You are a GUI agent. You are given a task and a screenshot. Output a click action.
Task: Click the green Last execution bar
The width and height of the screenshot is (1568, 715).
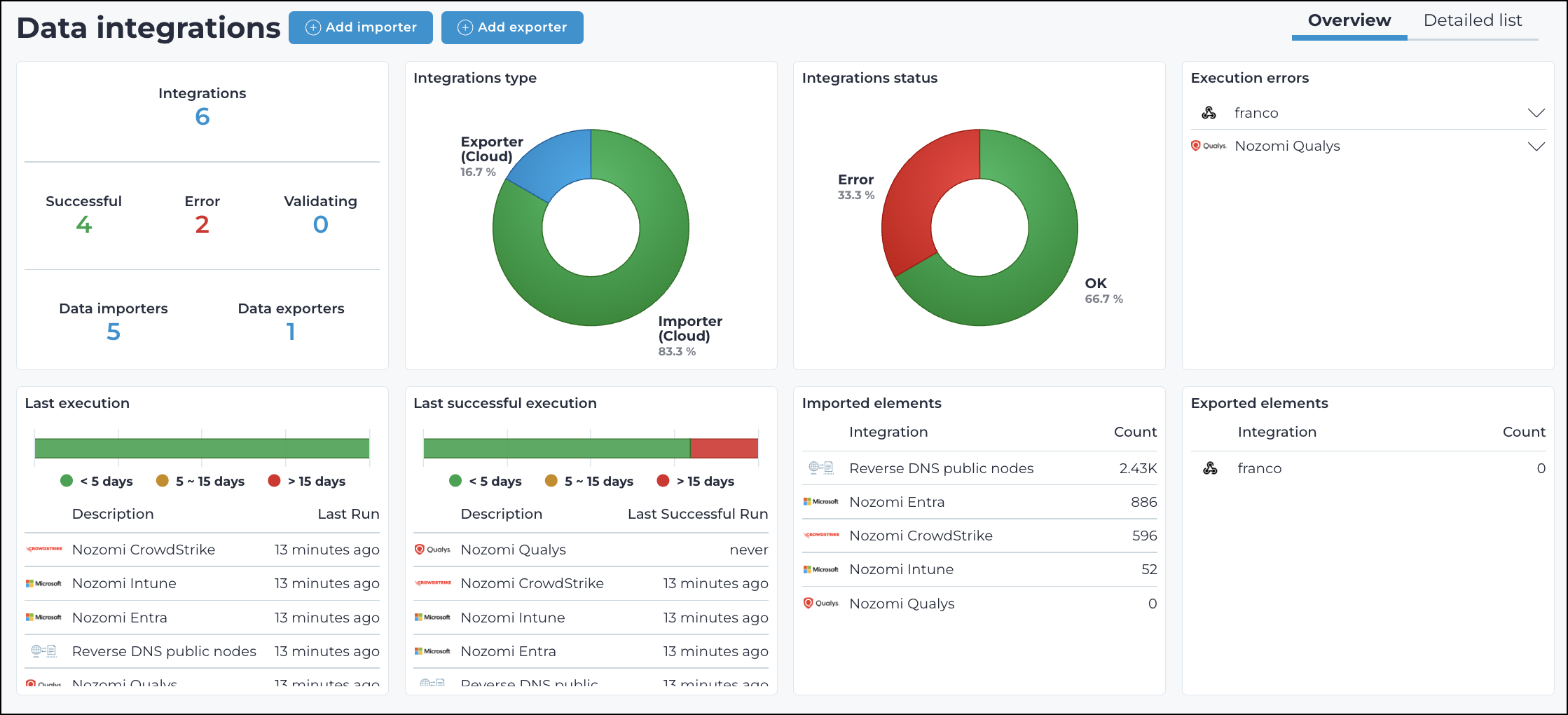[x=202, y=449]
